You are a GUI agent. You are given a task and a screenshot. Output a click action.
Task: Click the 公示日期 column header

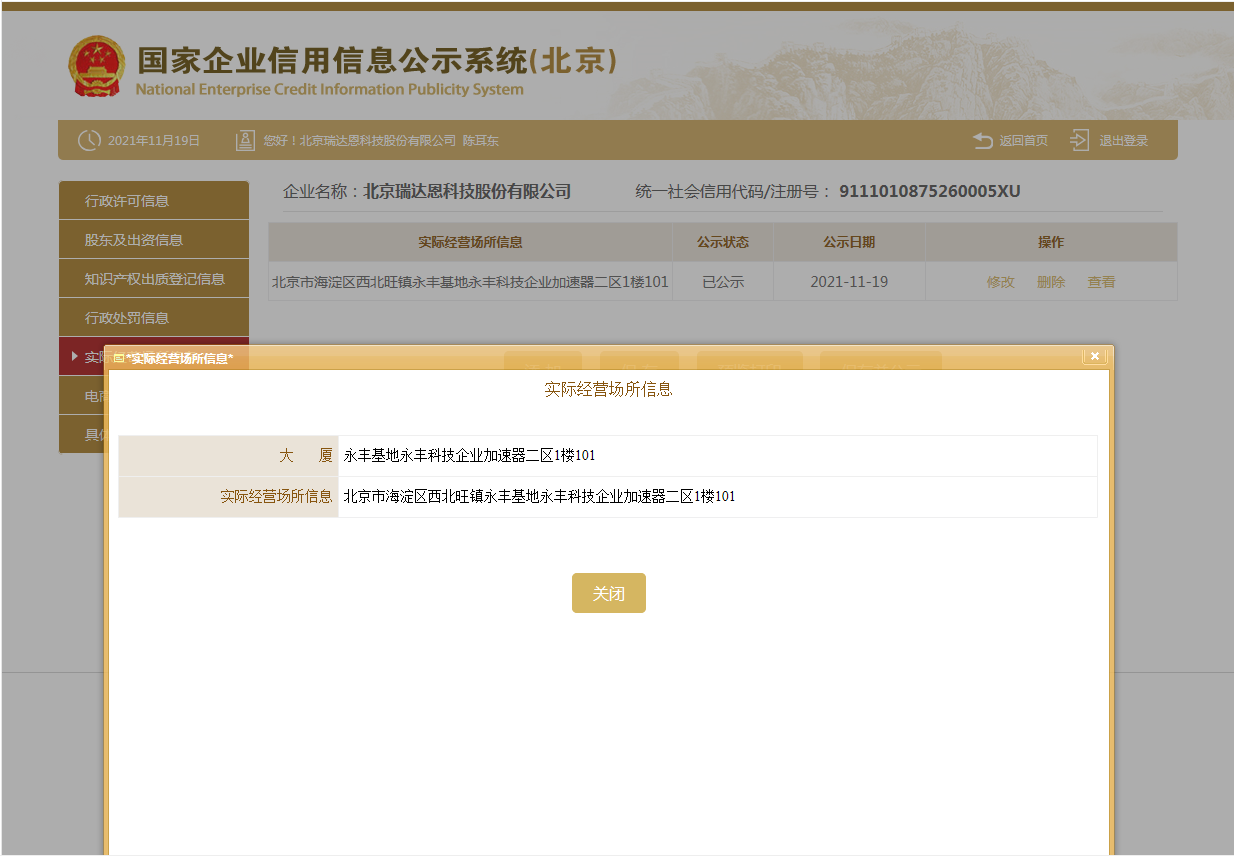[x=849, y=242]
